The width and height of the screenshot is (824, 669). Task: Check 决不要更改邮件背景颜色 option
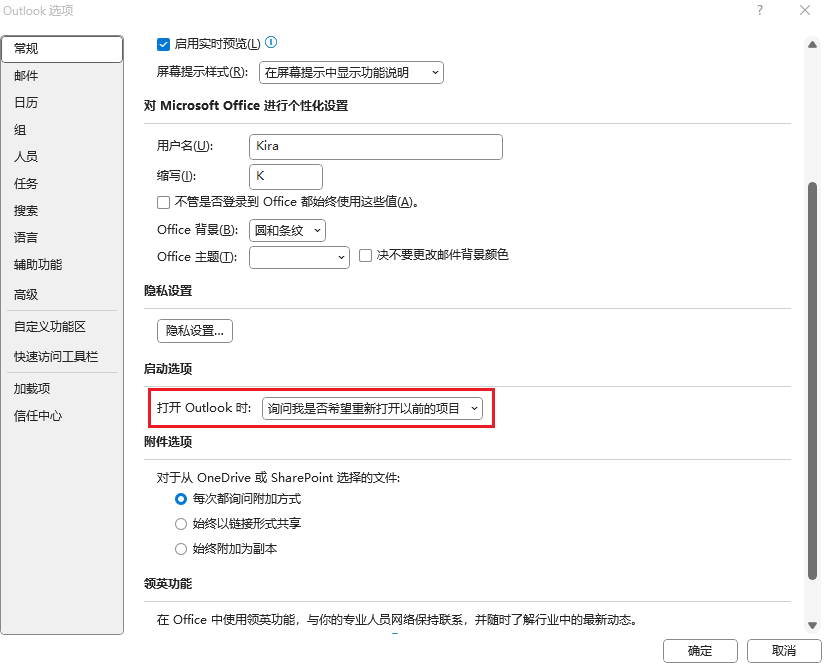pos(366,256)
